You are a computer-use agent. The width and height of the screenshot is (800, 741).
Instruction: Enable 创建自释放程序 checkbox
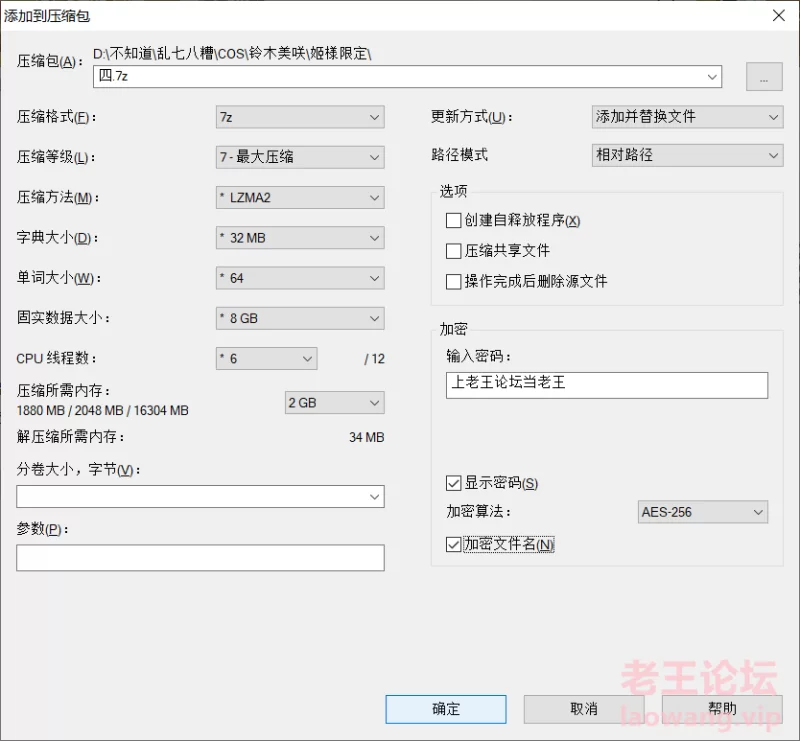[x=454, y=220]
